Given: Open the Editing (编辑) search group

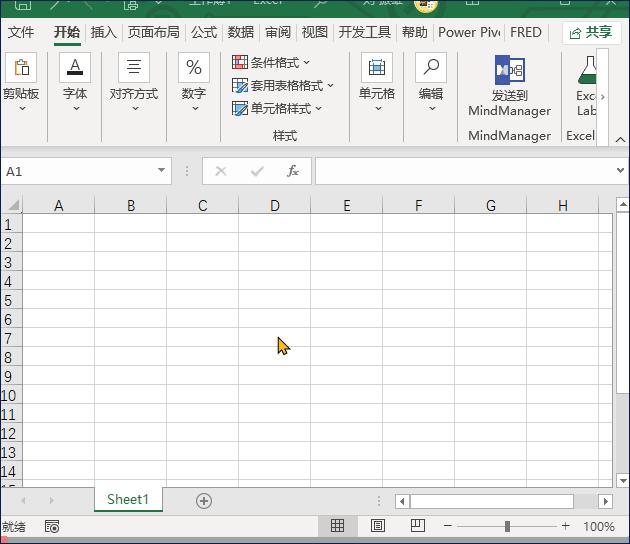Looking at the screenshot, I should (x=431, y=82).
